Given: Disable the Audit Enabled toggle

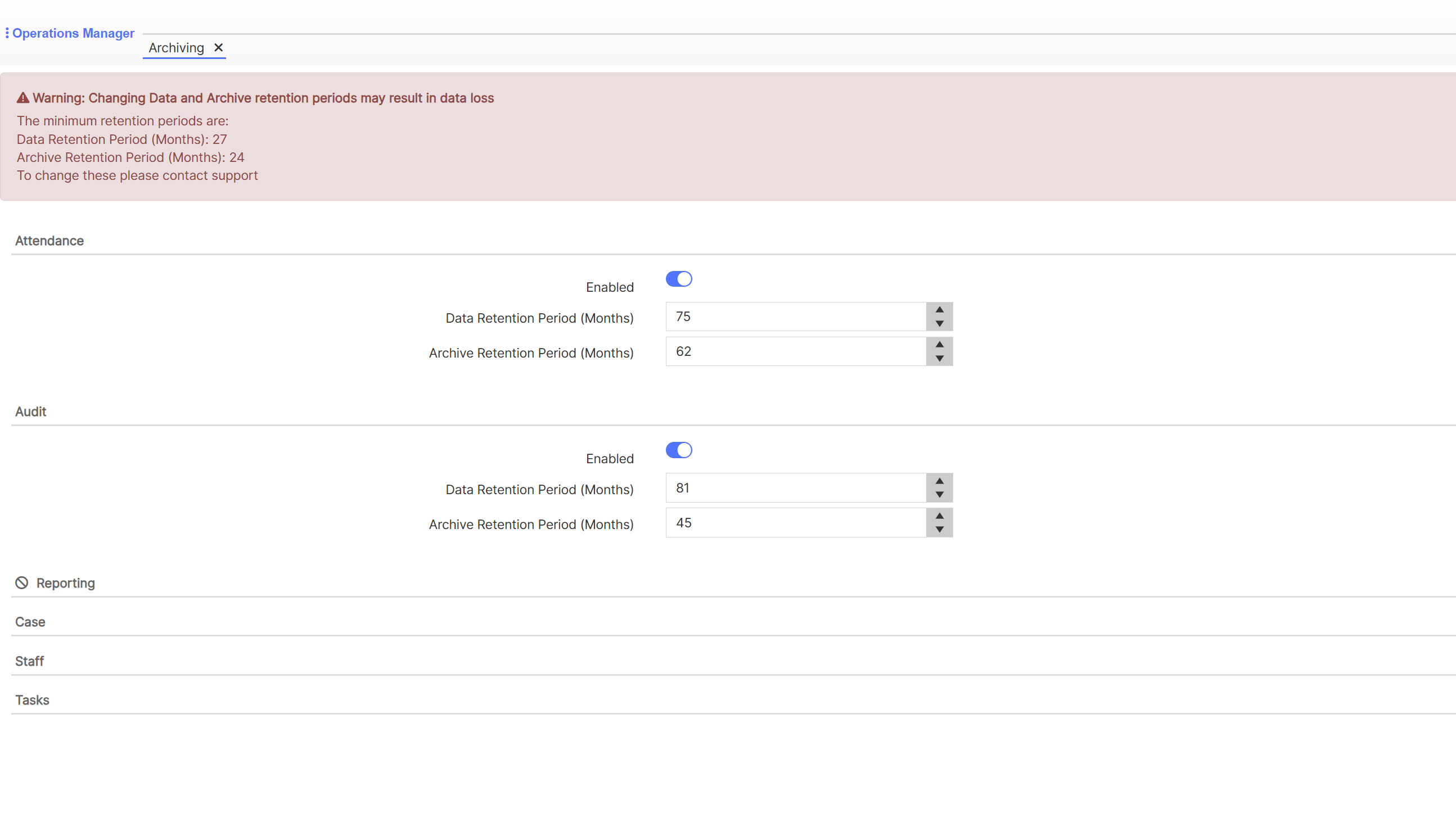Looking at the screenshot, I should pos(679,450).
